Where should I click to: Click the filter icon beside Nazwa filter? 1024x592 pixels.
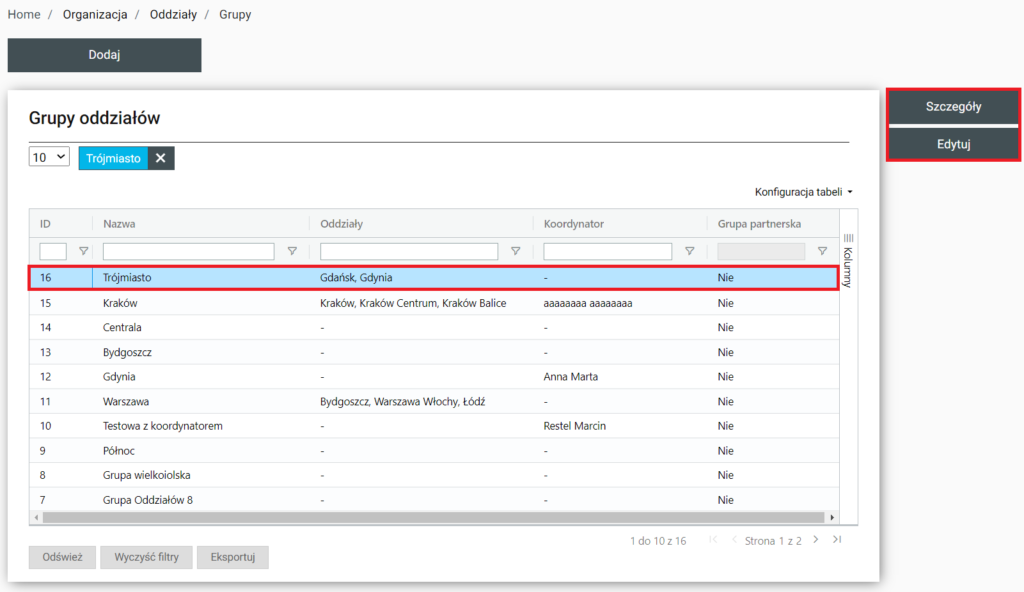pyautogui.click(x=292, y=251)
